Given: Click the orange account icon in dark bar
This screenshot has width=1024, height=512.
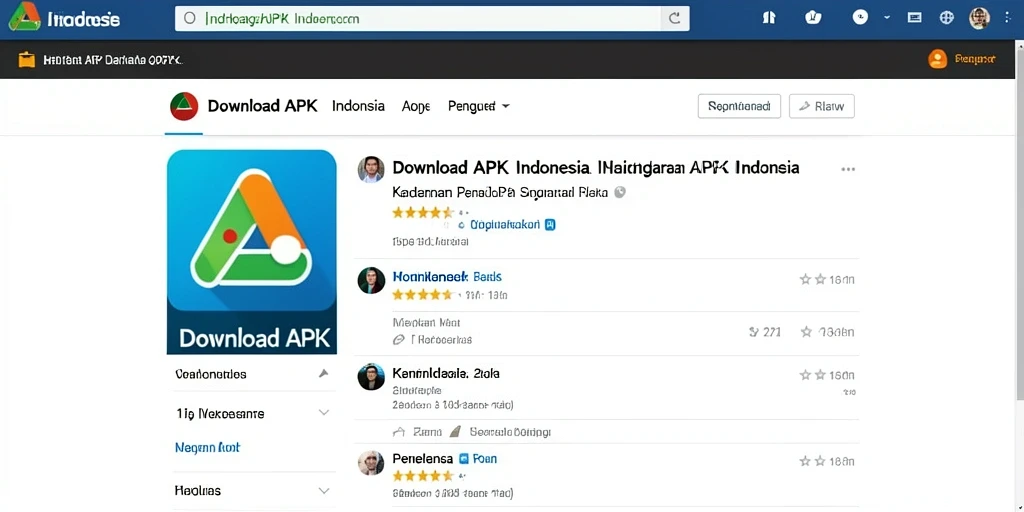Looking at the screenshot, I should coord(937,59).
